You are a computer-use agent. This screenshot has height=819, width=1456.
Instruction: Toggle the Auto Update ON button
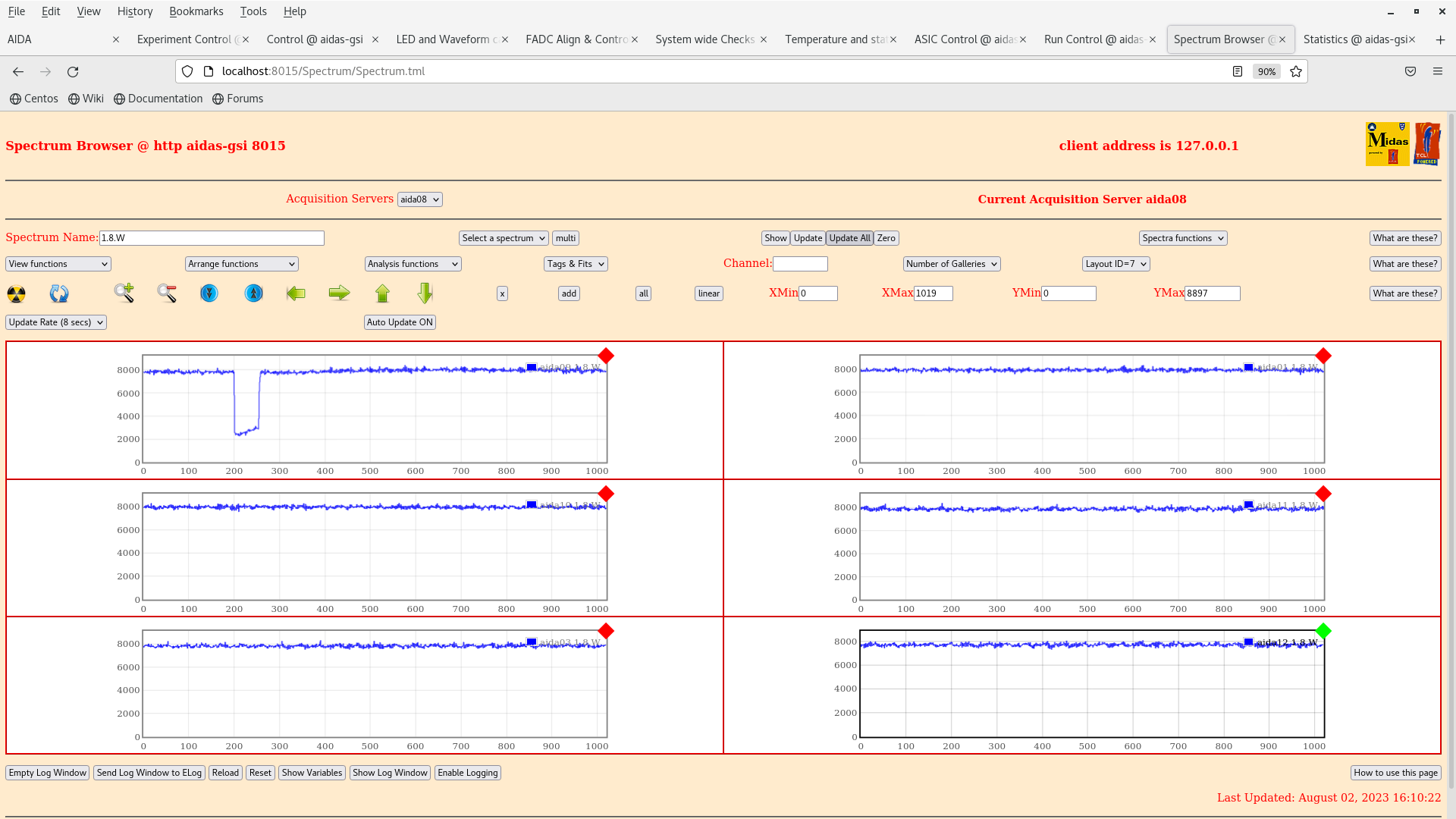(400, 322)
